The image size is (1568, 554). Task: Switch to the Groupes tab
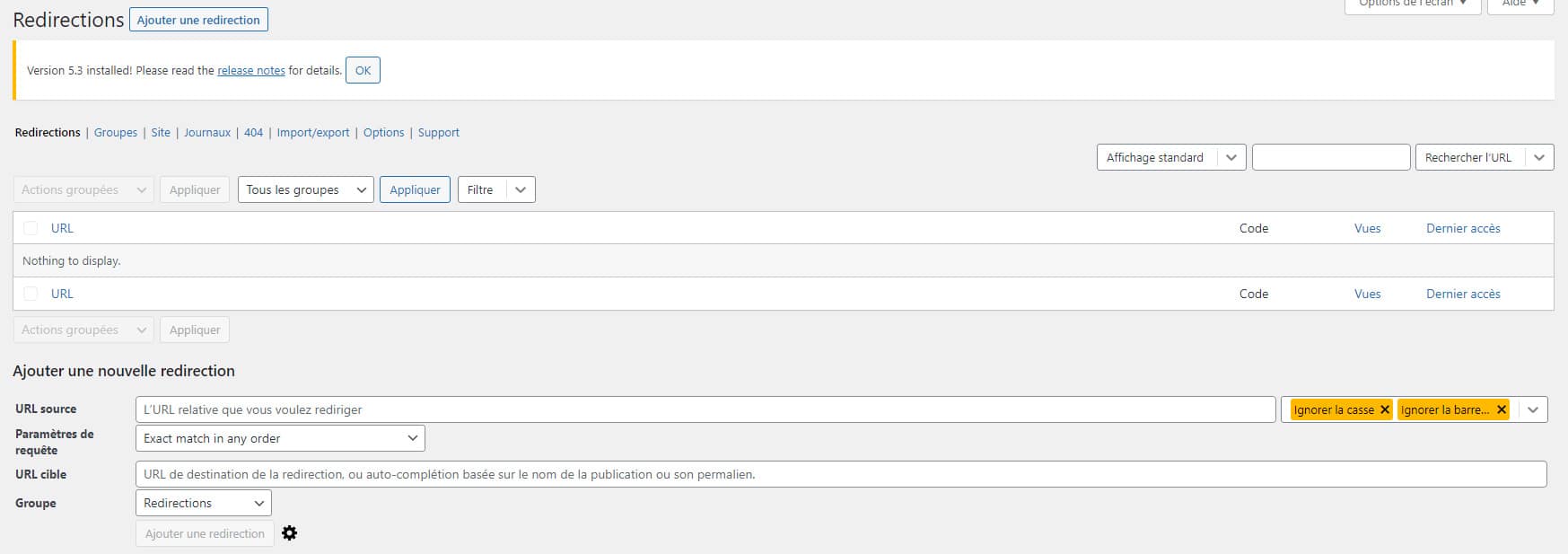[116, 132]
